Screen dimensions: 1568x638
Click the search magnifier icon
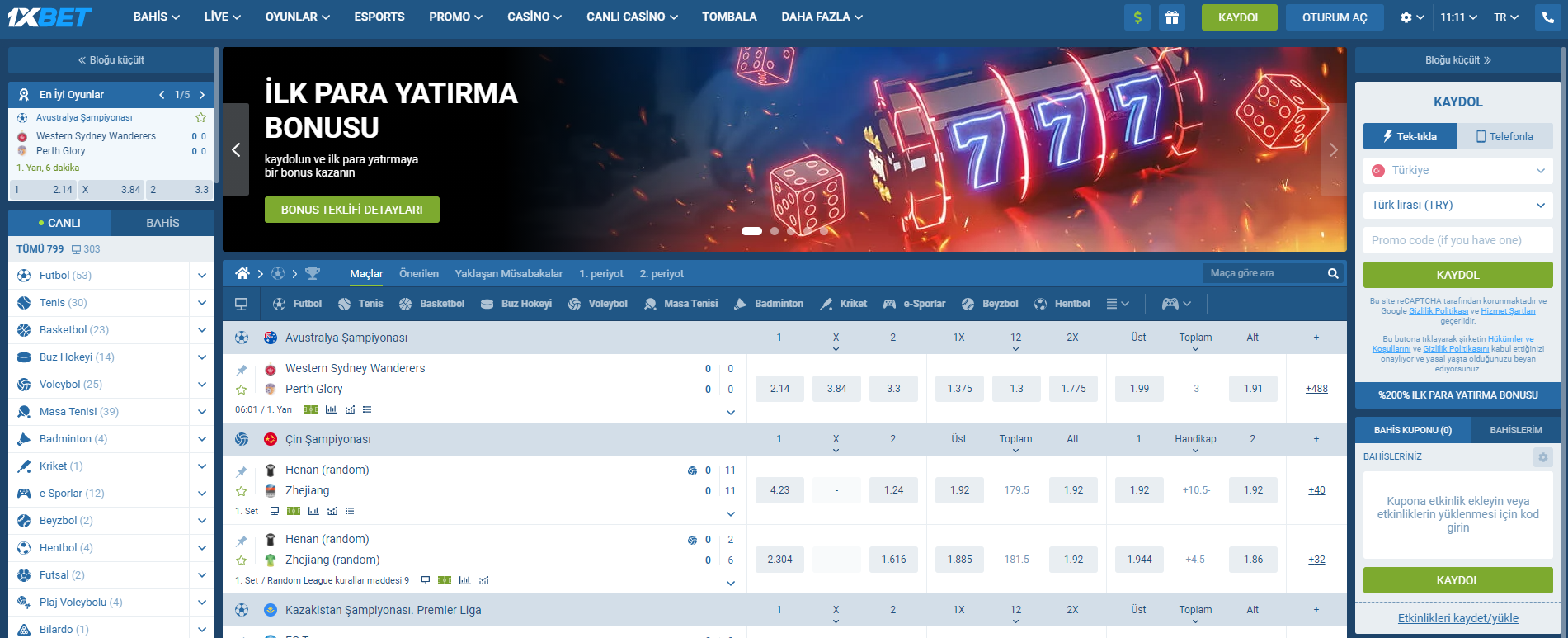click(x=1333, y=273)
